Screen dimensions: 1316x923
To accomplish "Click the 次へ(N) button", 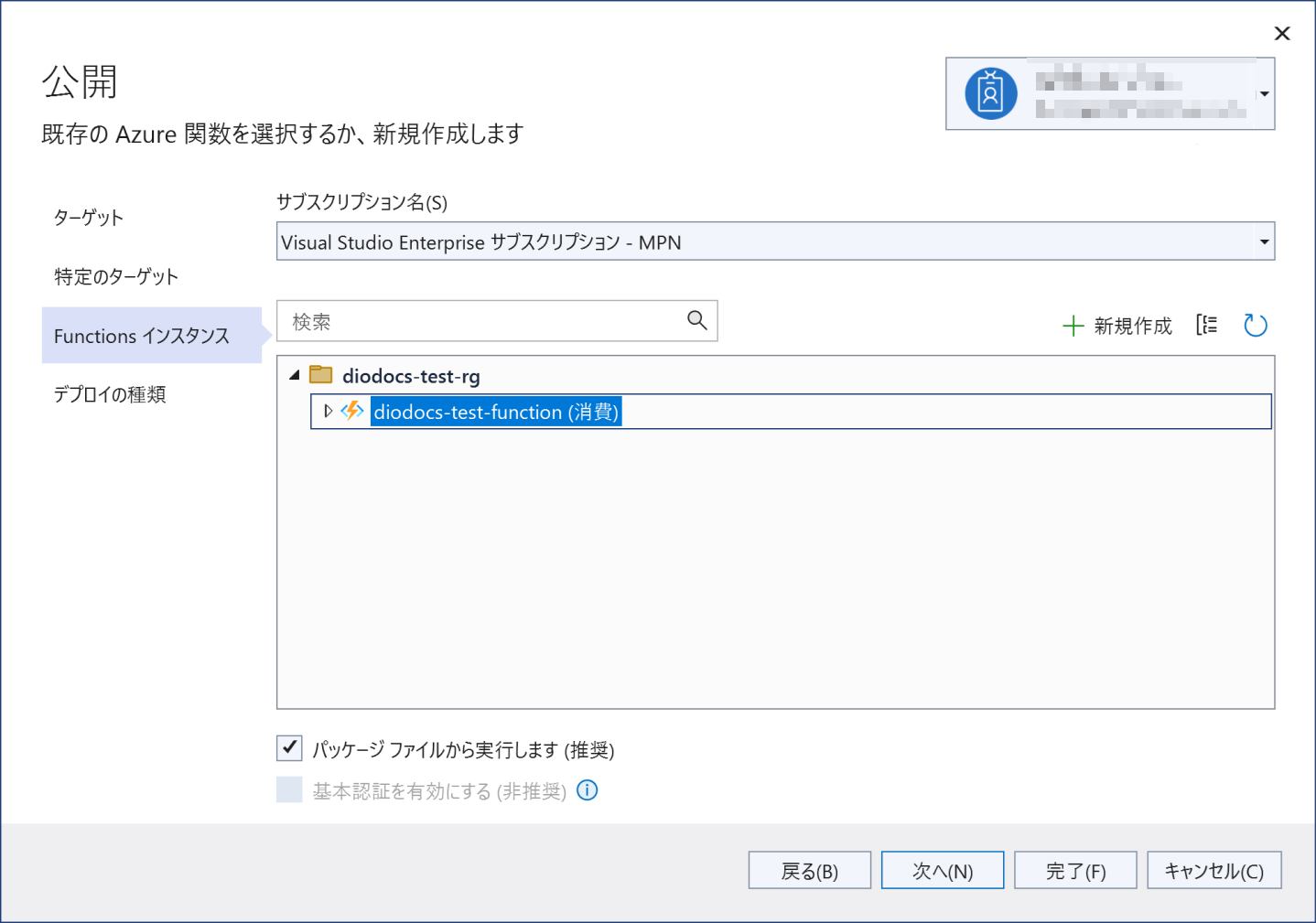I will 943,870.
